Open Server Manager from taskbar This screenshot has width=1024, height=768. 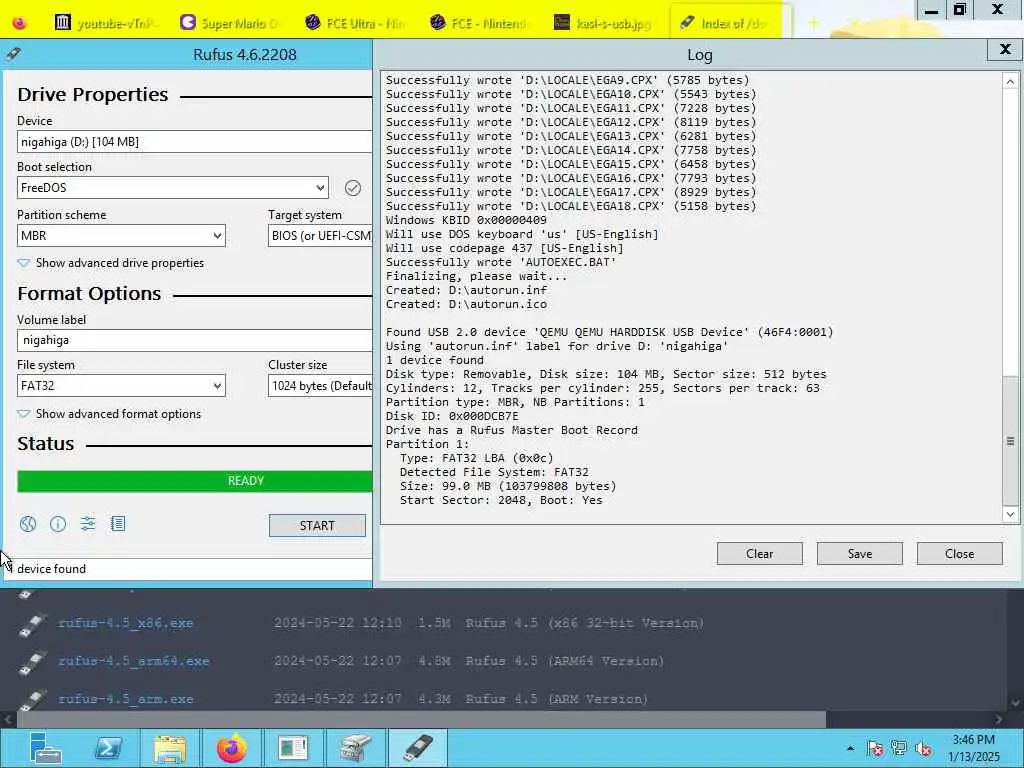tap(45, 748)
